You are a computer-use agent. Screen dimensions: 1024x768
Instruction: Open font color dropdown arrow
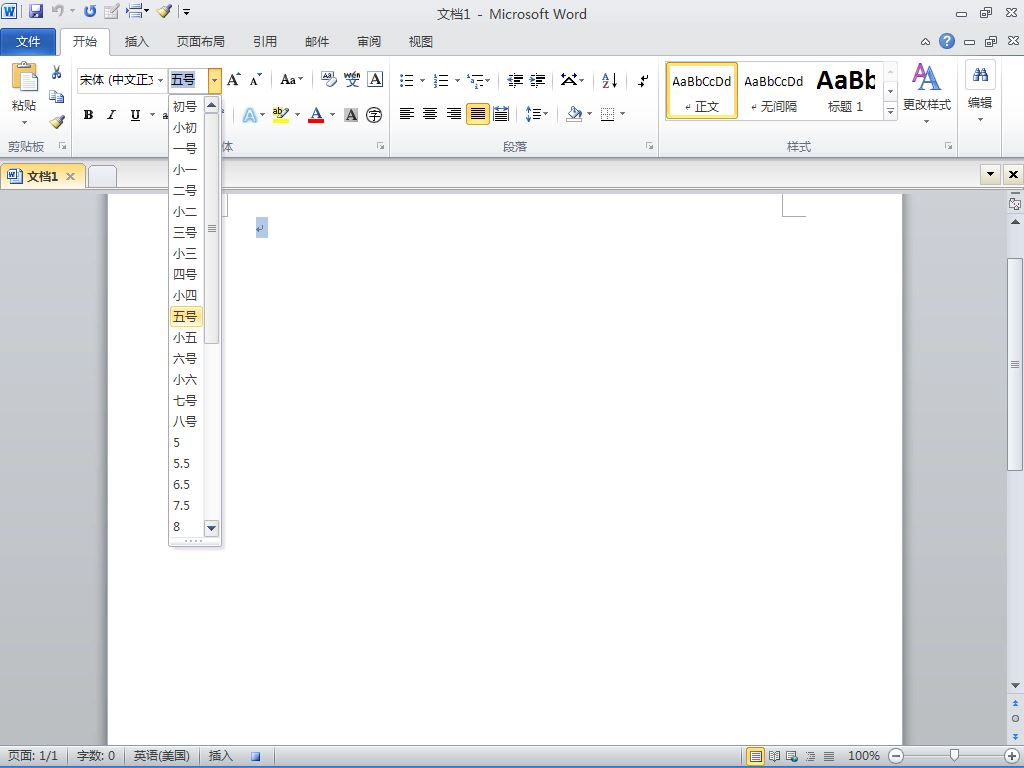[332, 115]
